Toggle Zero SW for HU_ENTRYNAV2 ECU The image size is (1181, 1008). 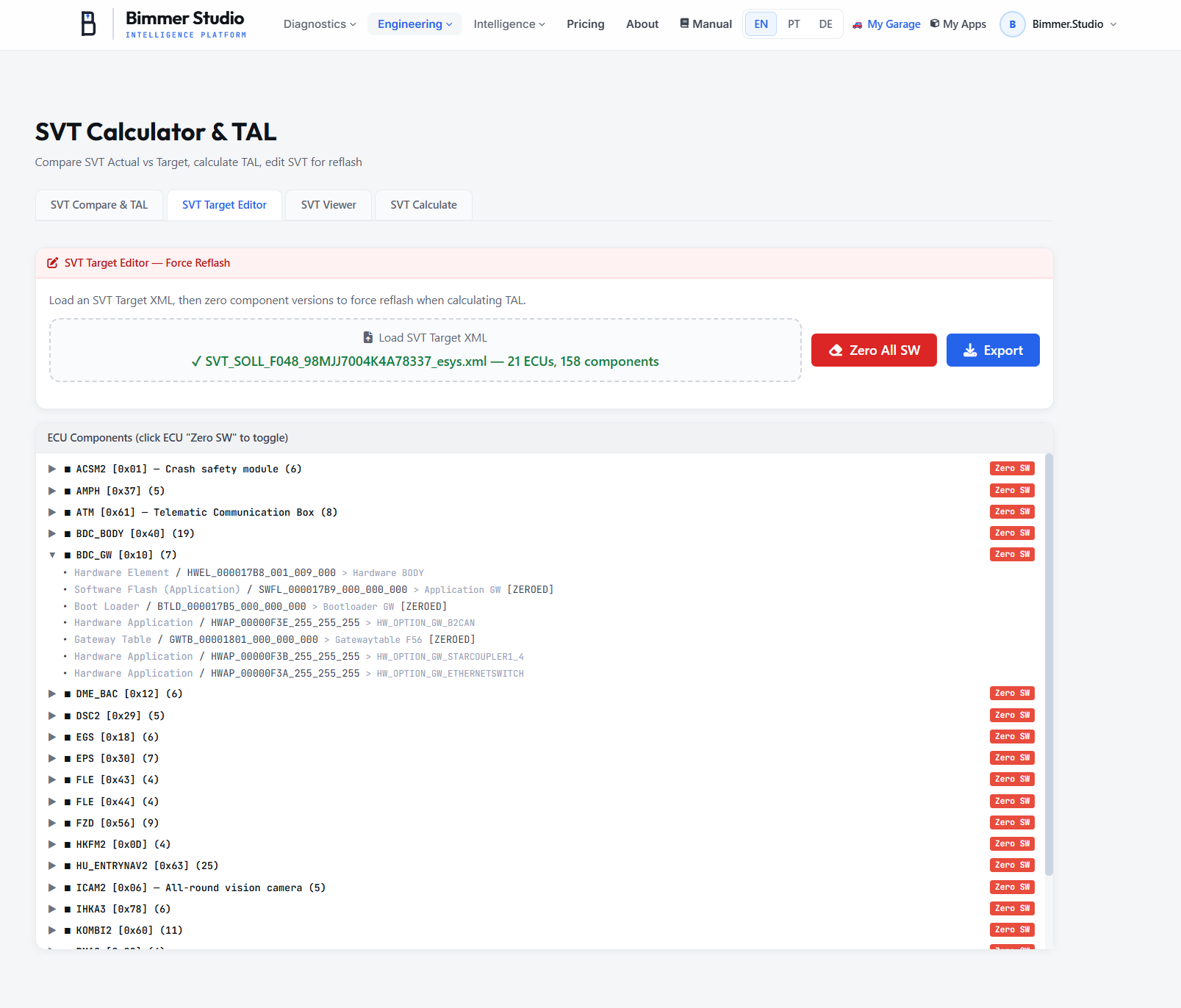click(1012, 865)
